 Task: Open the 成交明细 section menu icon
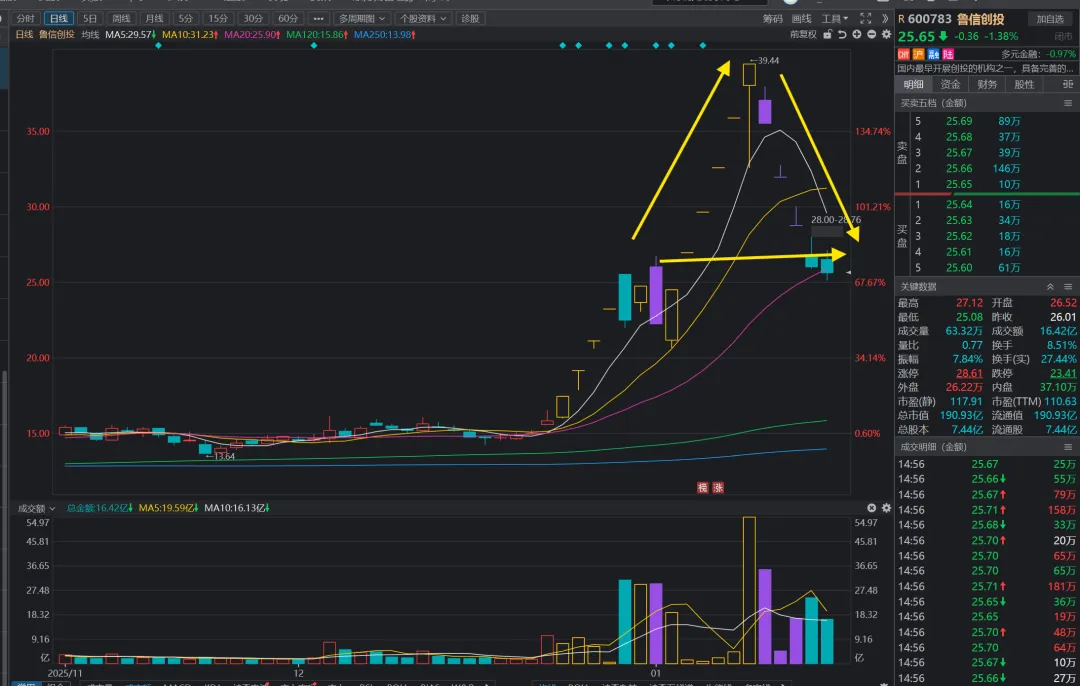point(1068,447)
